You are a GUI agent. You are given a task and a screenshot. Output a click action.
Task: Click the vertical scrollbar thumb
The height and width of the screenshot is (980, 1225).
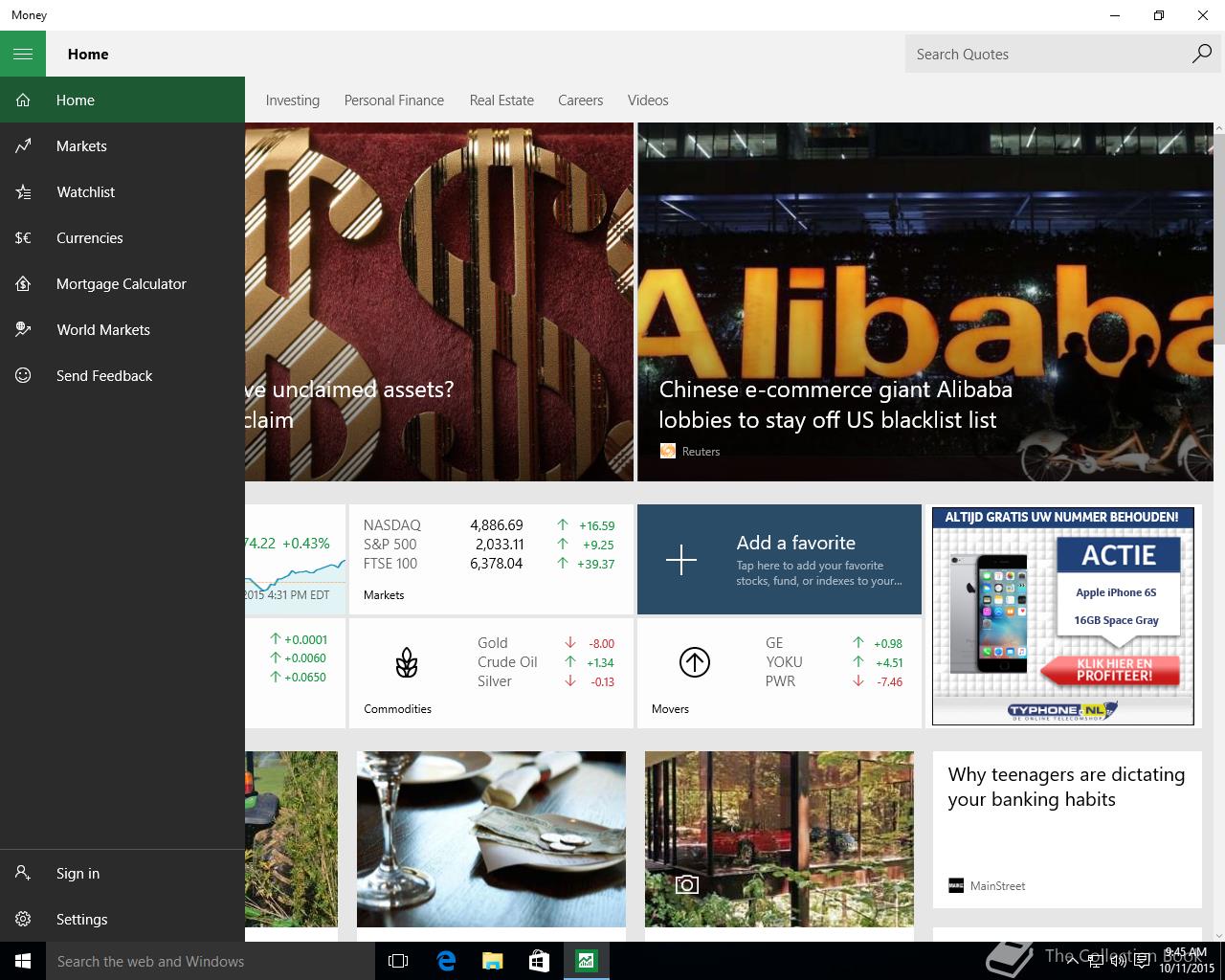pos(1218,239)
